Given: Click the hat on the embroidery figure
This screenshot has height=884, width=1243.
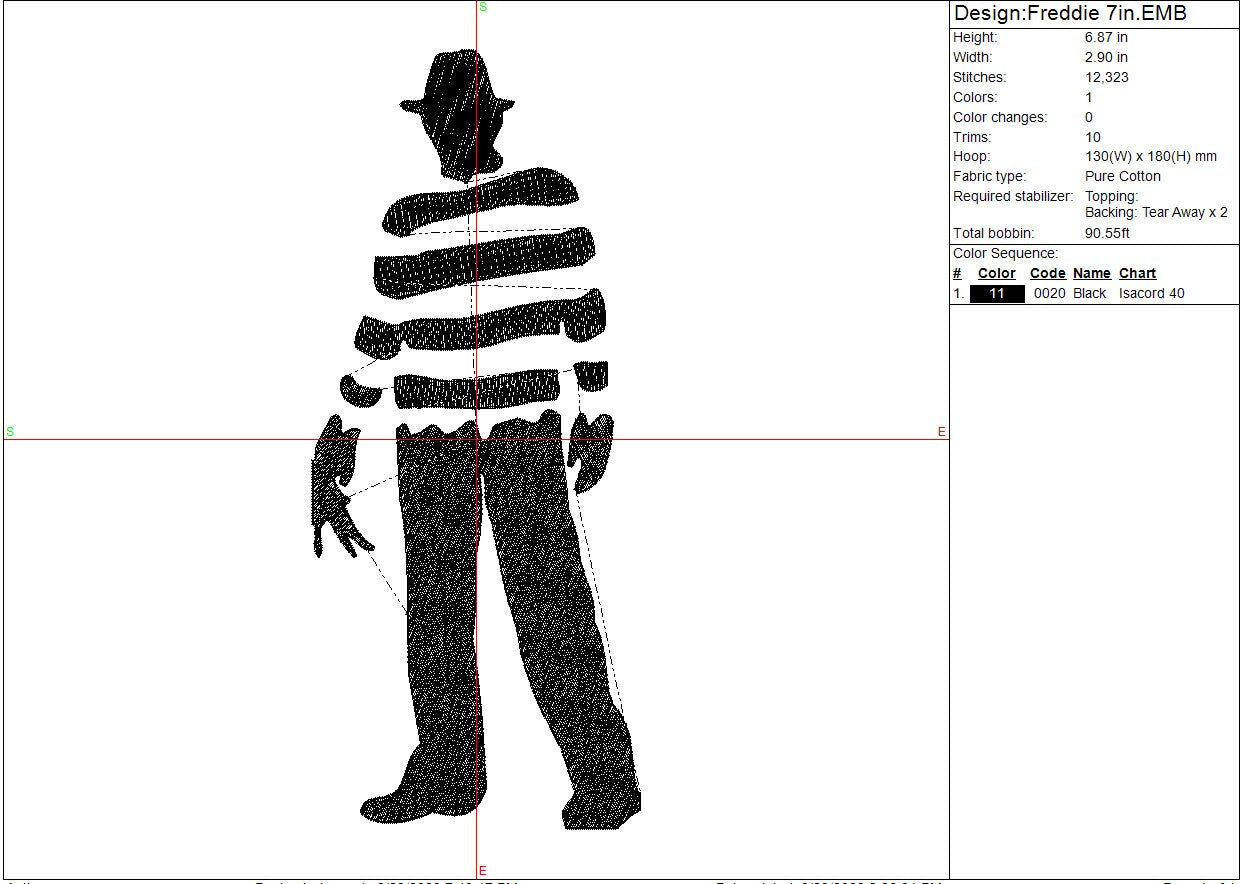Looking at the screenshot, I should point(458,85).
